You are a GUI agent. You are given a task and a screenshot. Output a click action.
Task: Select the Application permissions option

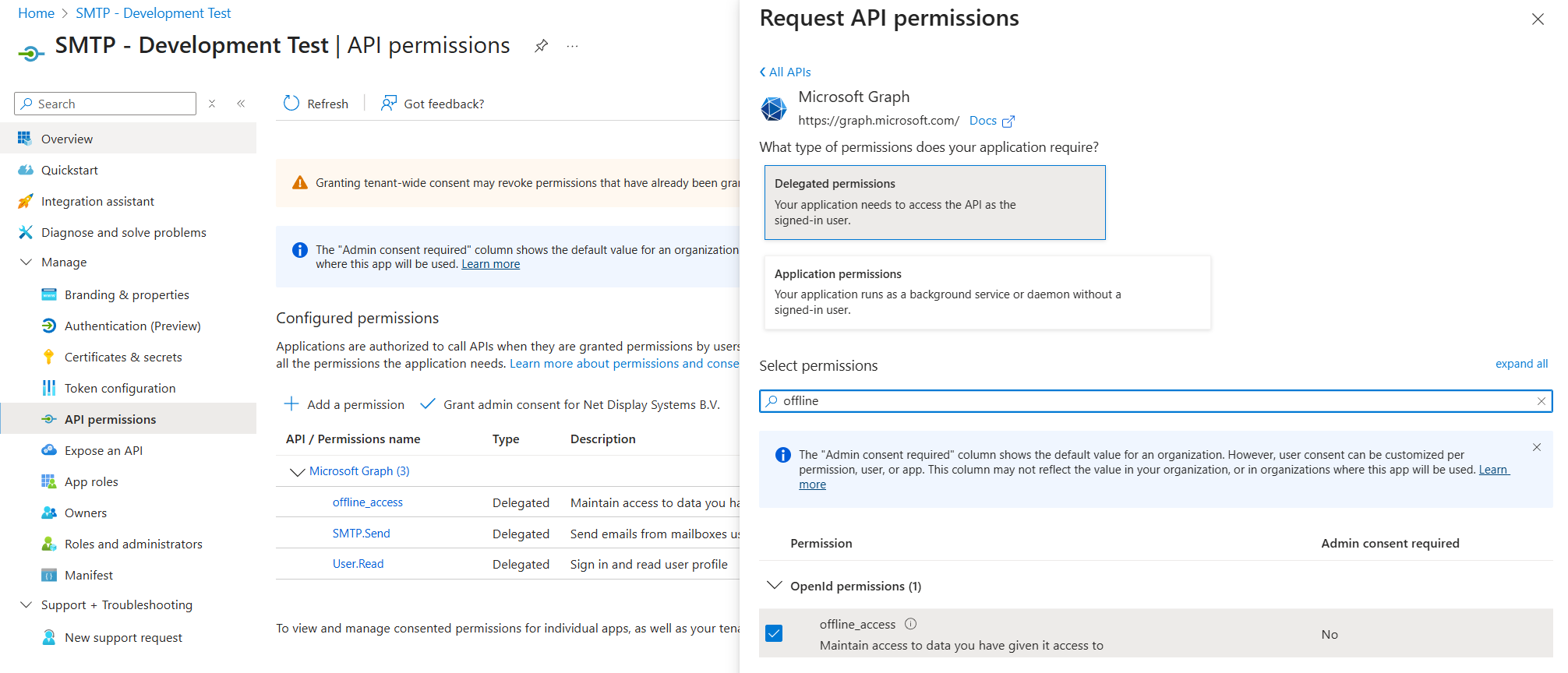point(987,292)
